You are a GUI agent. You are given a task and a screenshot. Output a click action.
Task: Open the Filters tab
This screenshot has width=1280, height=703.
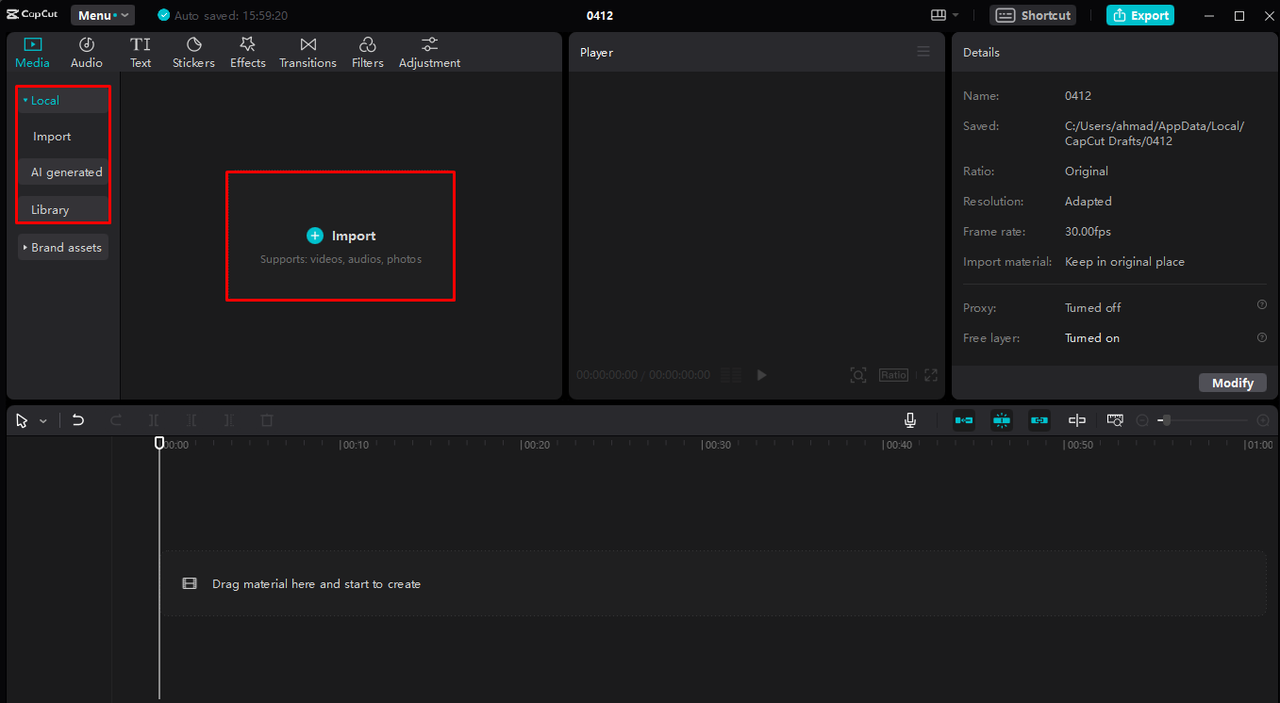367,53
